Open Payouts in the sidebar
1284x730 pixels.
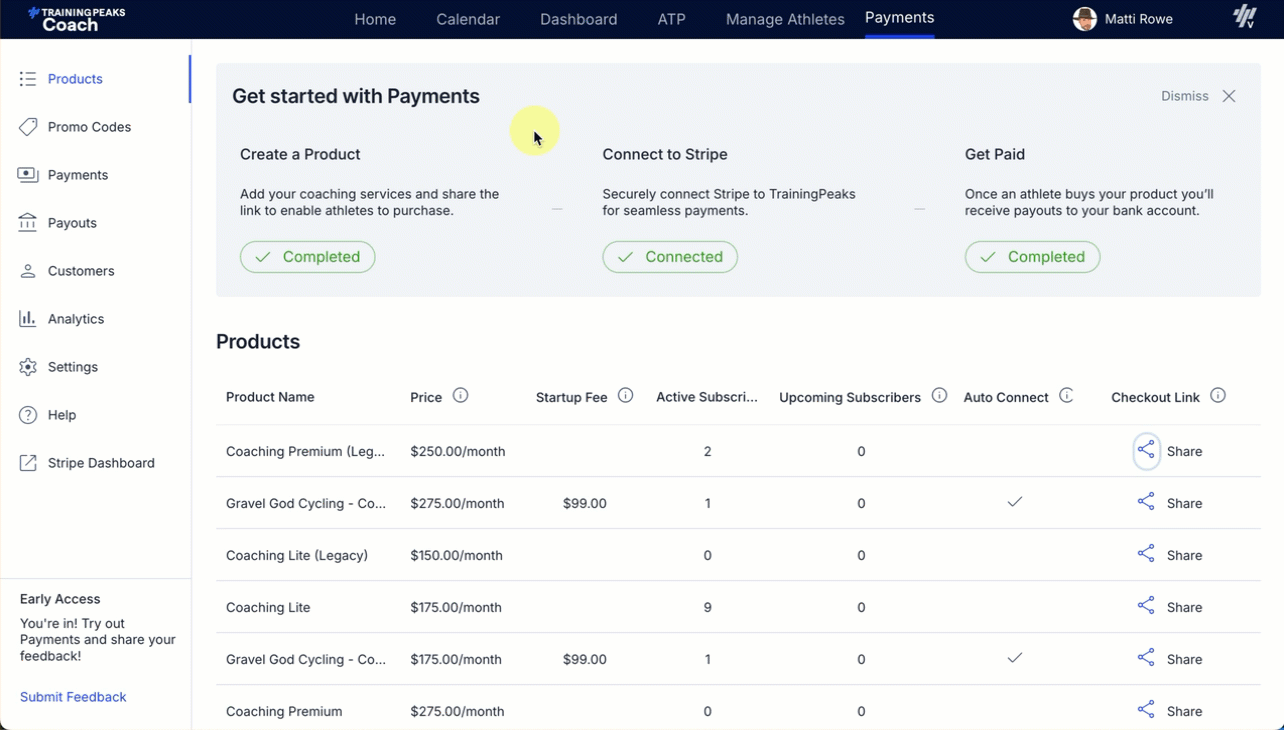pyautogui.click(x=72, y=223)
